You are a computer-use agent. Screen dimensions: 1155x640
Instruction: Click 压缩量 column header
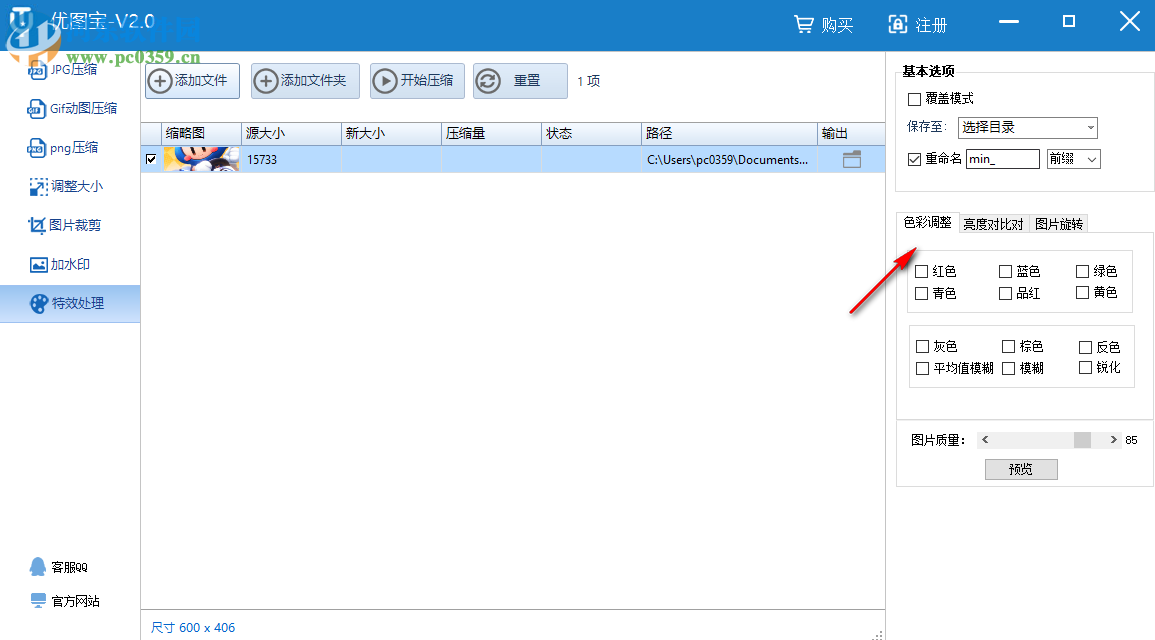point(491,133)
